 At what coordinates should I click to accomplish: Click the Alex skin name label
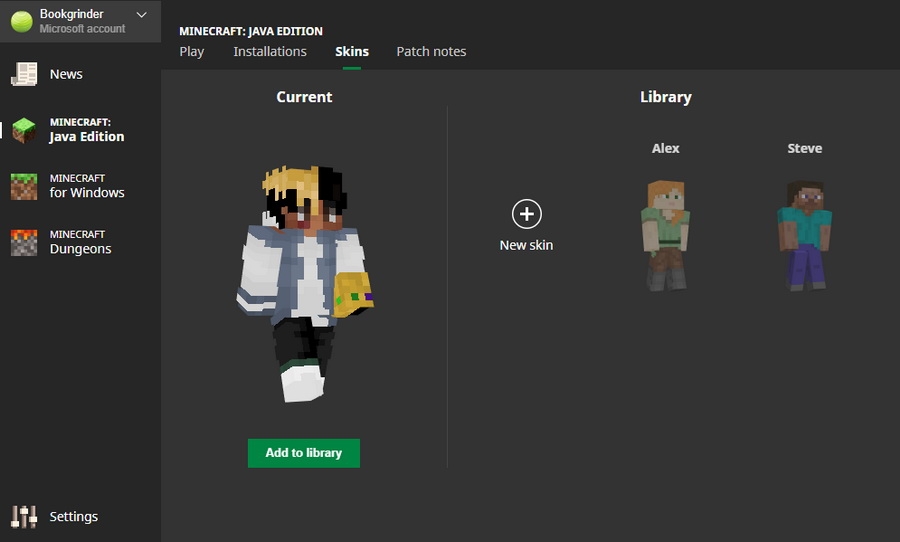(666, 148)
